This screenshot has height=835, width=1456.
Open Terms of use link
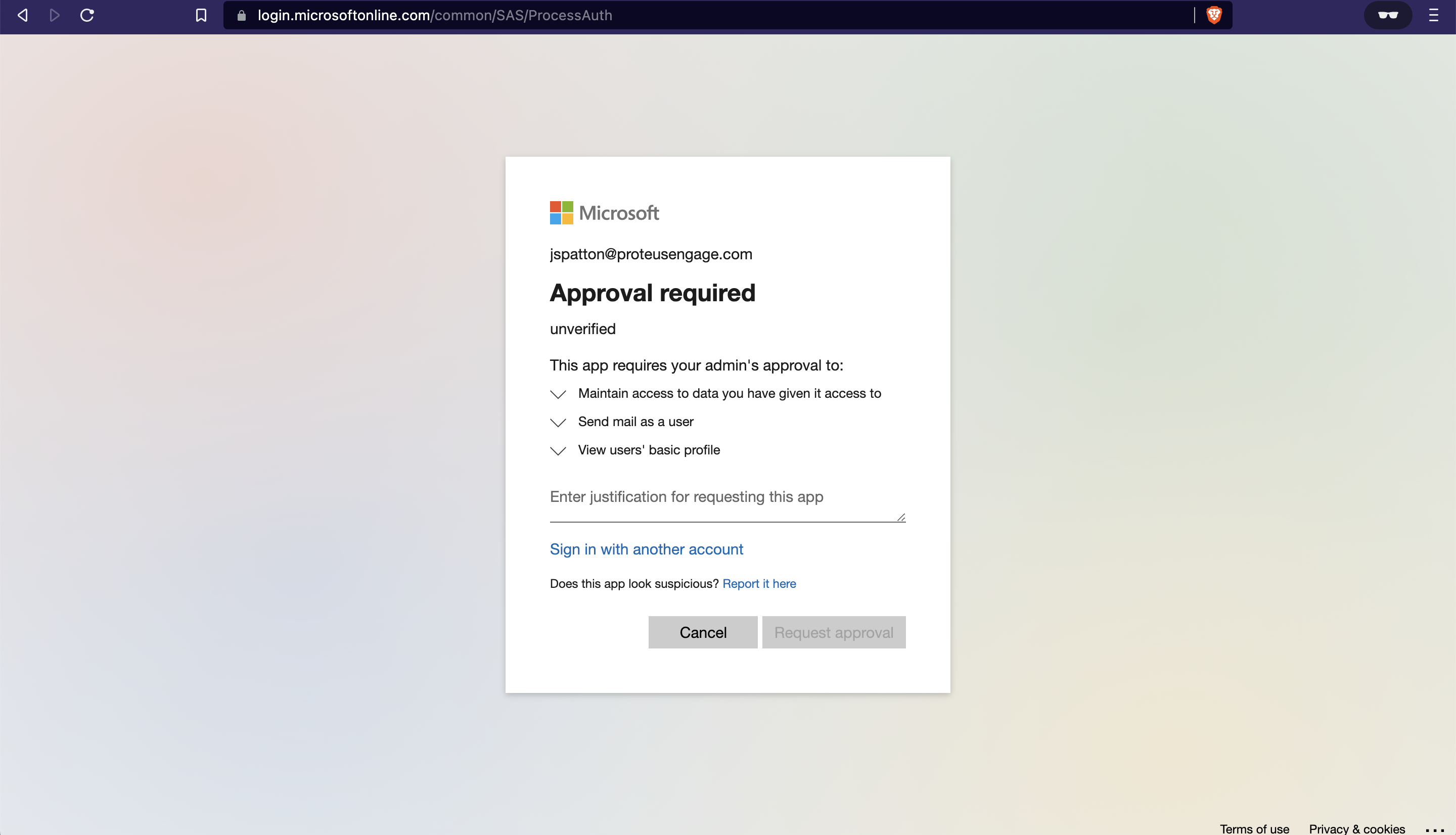click(1255, 829)
